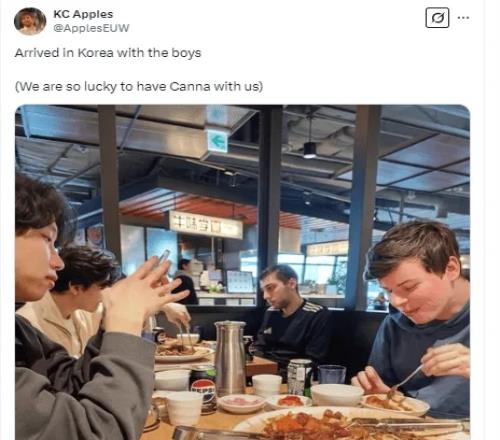Visit the @ApplesEUW handle link
This screenshot has width=500, height=440.
(91, 28)
